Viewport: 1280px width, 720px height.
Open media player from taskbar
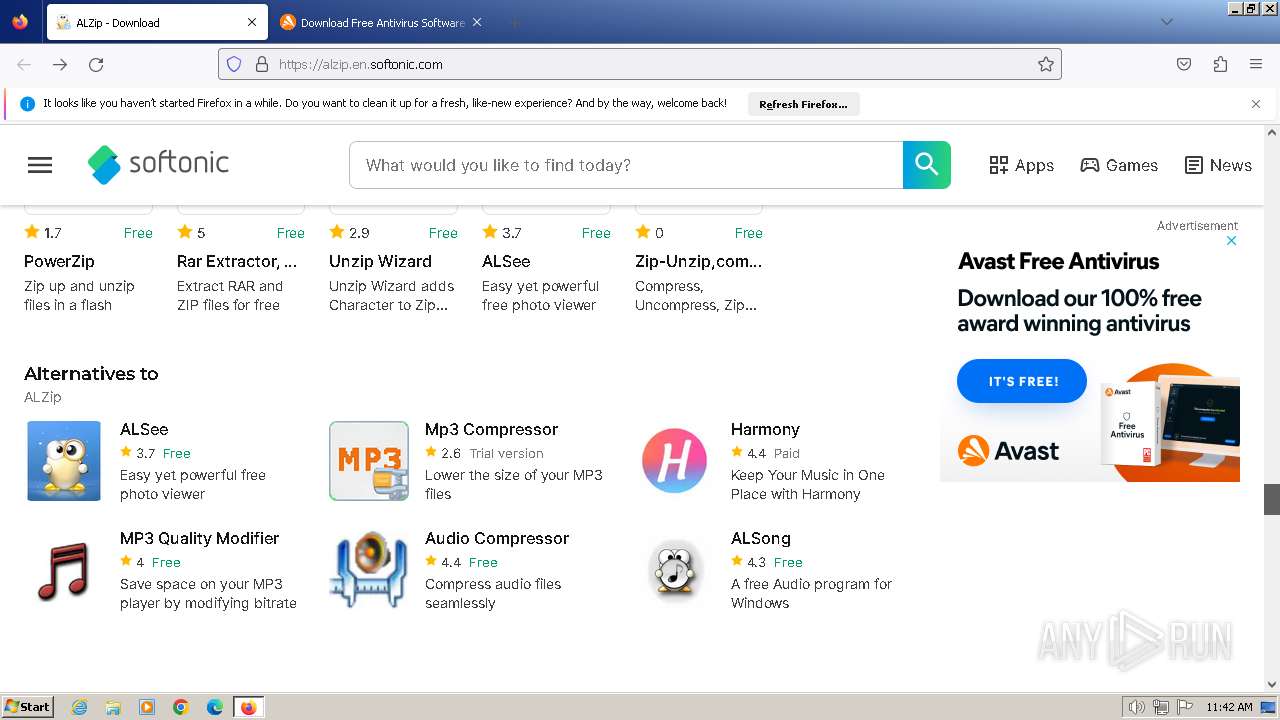[x=147, y=707]
